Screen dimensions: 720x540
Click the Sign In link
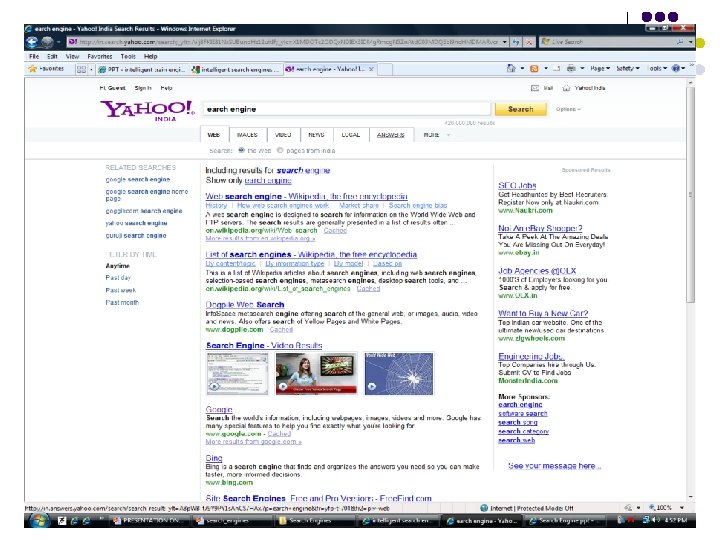[143, 88]
